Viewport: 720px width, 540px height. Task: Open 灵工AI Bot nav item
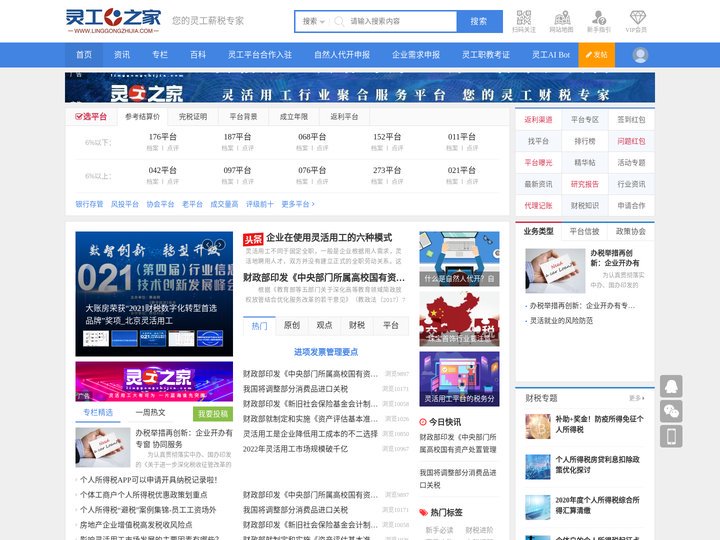[551, 55]
